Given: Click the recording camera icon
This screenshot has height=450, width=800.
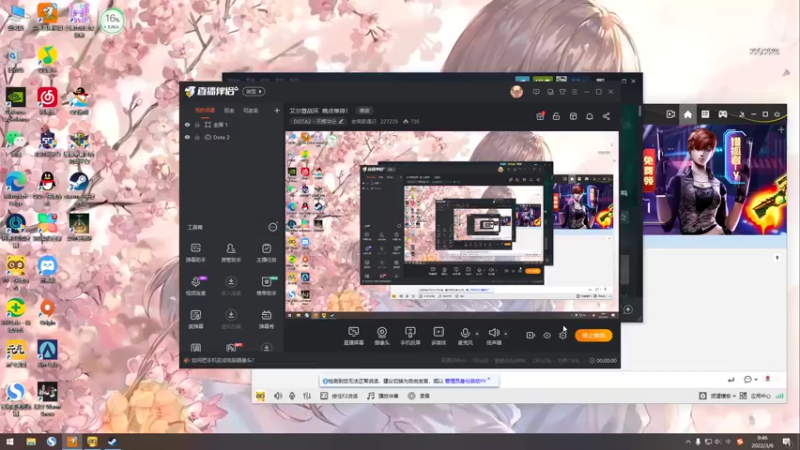Looking at the screenshot, I should click(x=531, y=336).
